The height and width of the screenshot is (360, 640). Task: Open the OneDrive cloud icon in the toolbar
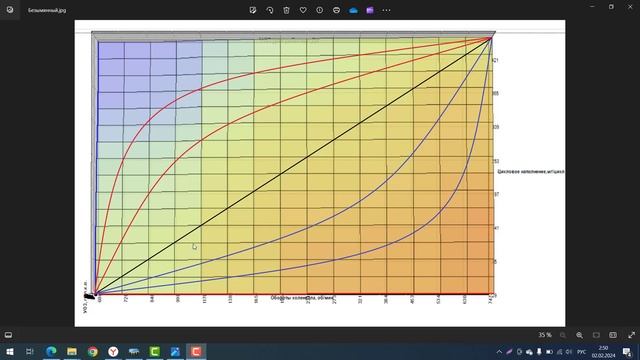click(x=353, y=10)
